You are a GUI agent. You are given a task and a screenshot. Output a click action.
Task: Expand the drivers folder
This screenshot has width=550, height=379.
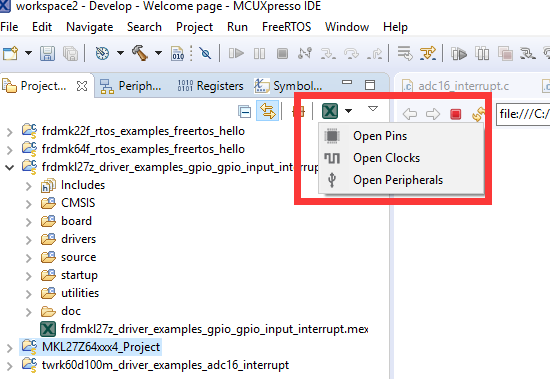pyautogui.click(x=29, y=240)
